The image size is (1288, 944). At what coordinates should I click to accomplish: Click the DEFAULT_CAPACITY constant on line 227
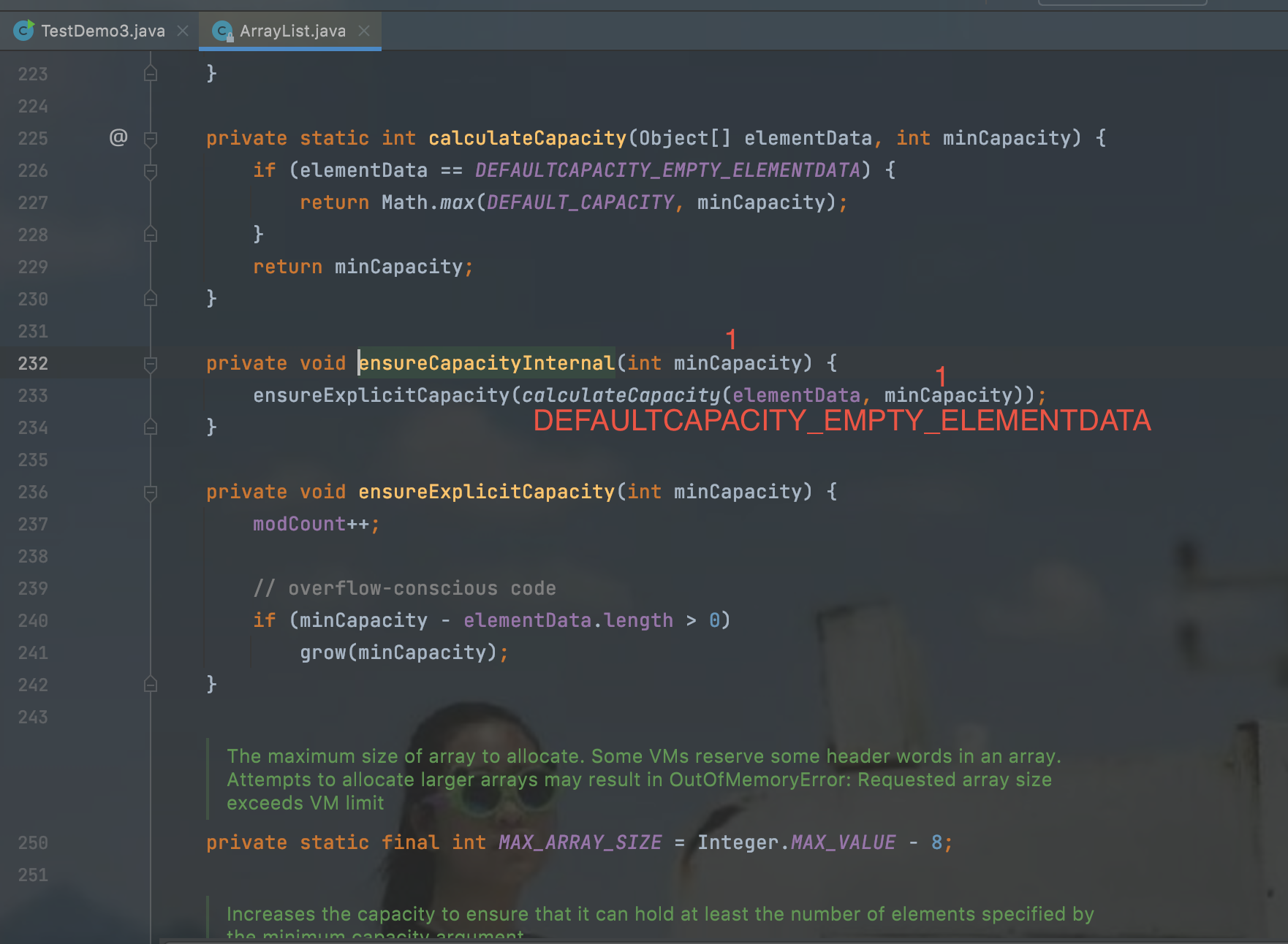click(x=580, y=202)
